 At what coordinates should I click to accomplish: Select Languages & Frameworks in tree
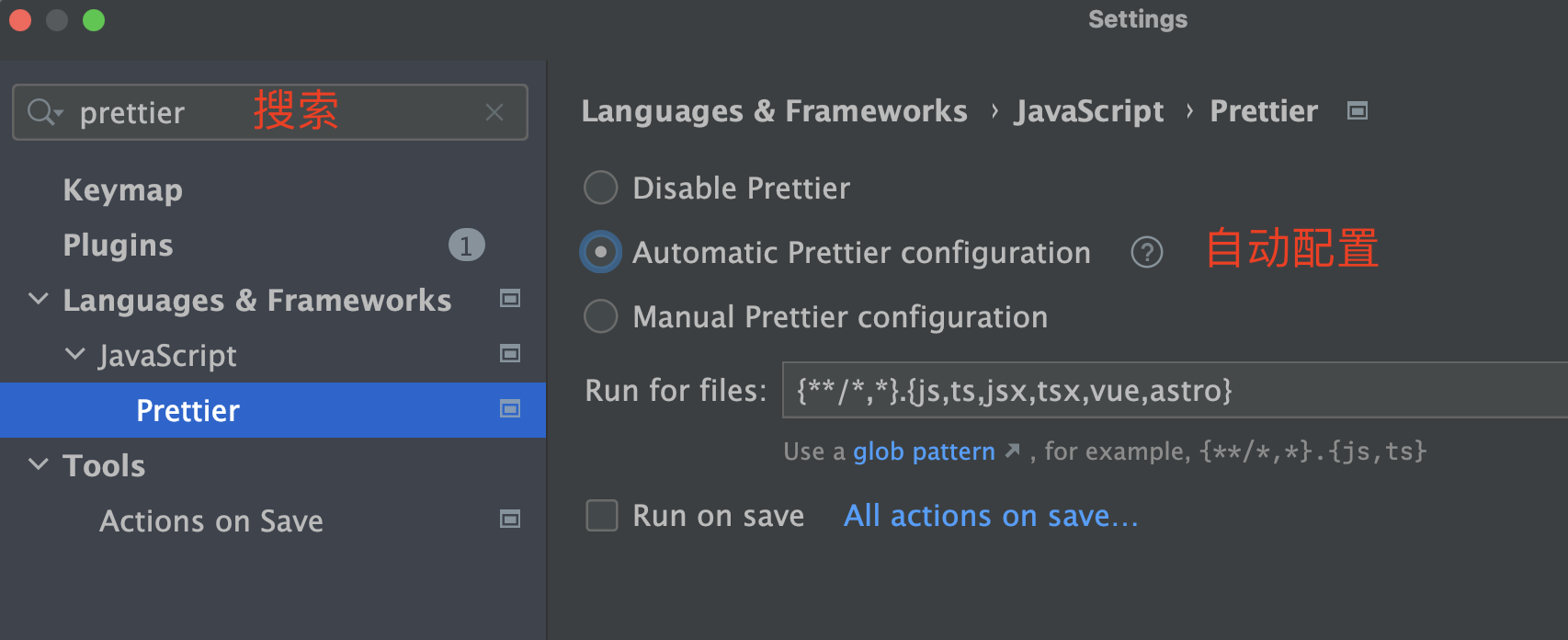[257, 301]
